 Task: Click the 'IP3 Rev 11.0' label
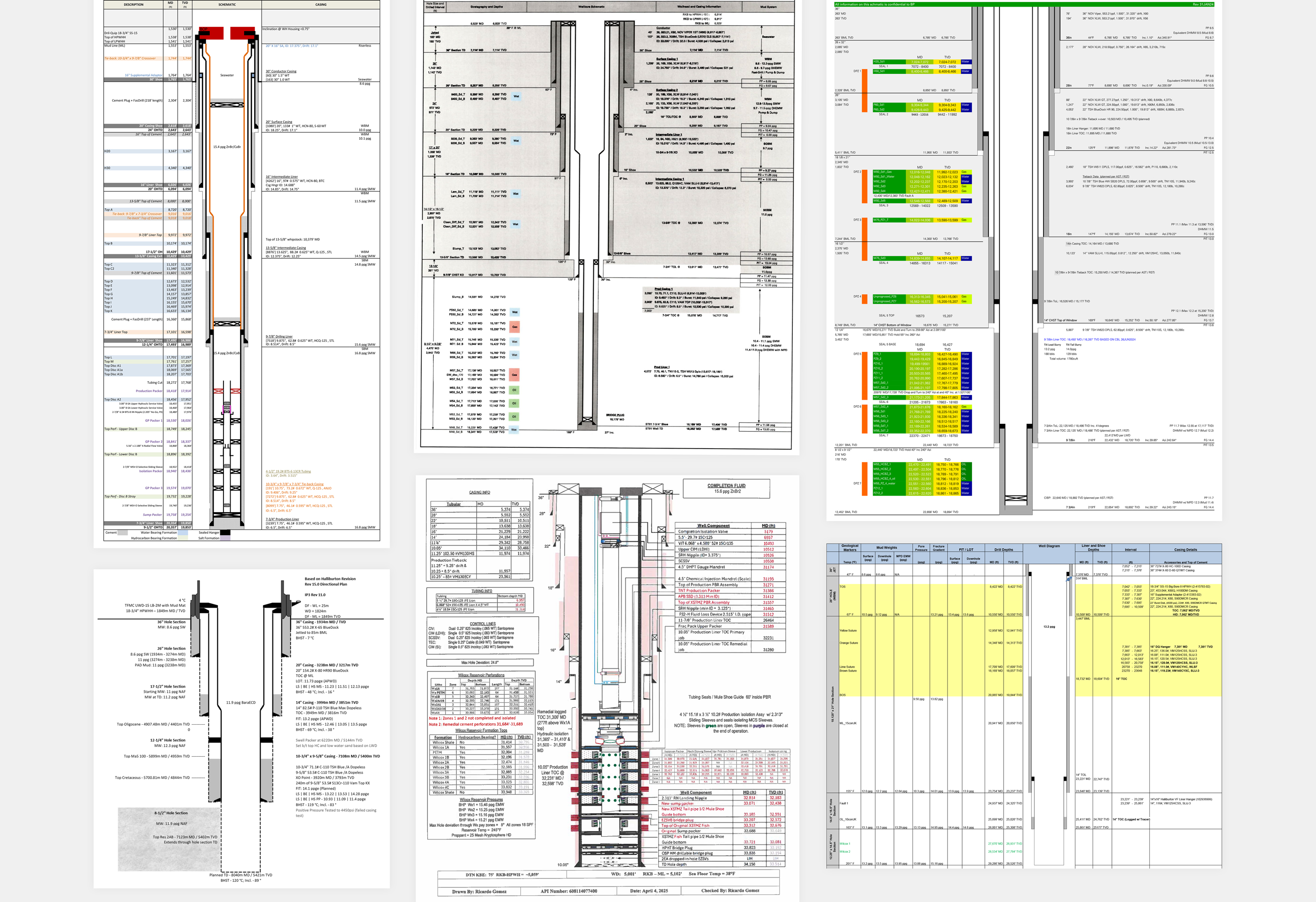pyautogui.click(x=315, y=595)
